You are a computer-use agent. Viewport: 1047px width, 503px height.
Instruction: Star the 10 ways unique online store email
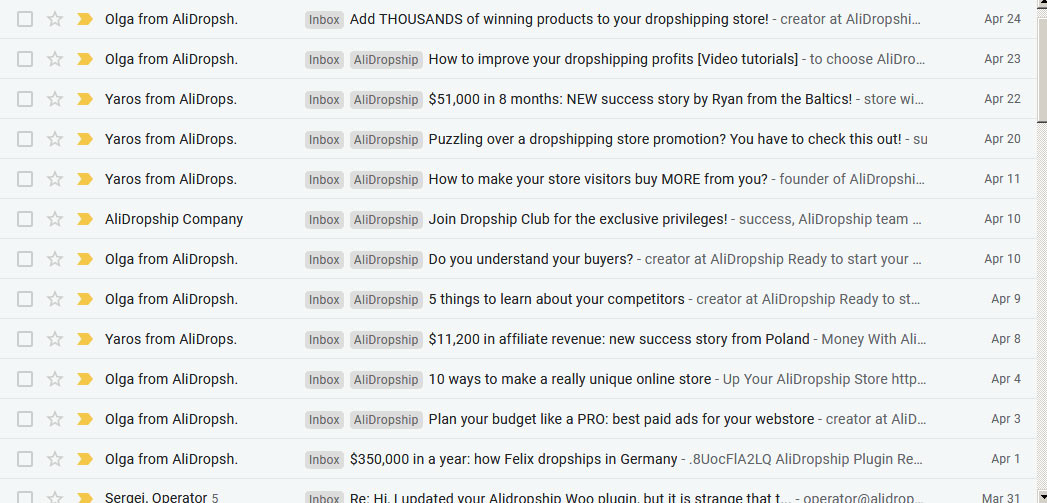click(55, 379)
